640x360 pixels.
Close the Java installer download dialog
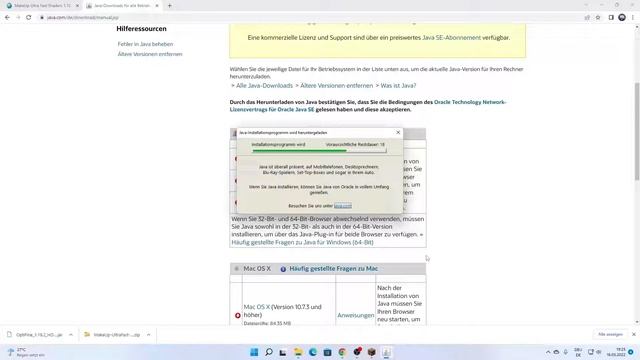(x=398, y=132)
